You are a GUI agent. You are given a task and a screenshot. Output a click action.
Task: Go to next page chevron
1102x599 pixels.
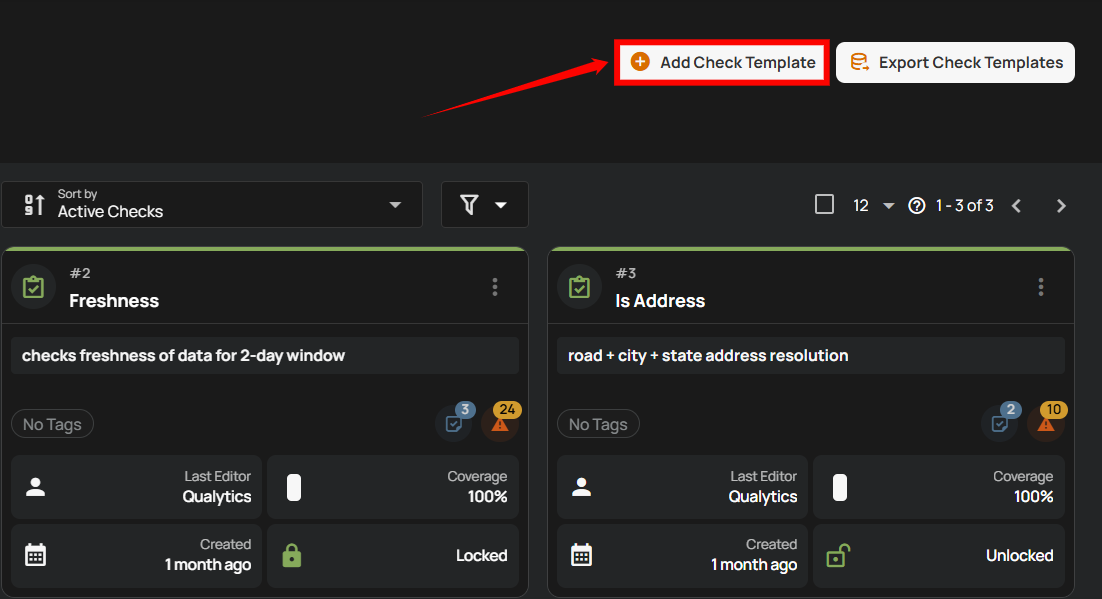(1061, 205)
